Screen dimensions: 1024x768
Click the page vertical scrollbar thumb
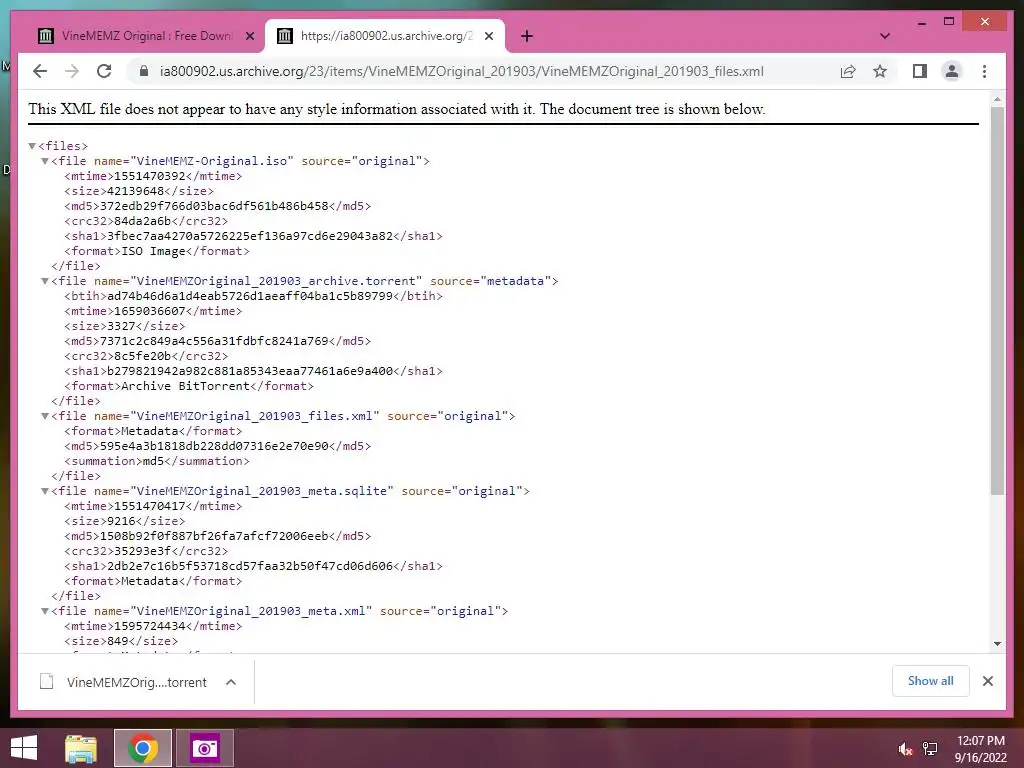pos(997,300)
